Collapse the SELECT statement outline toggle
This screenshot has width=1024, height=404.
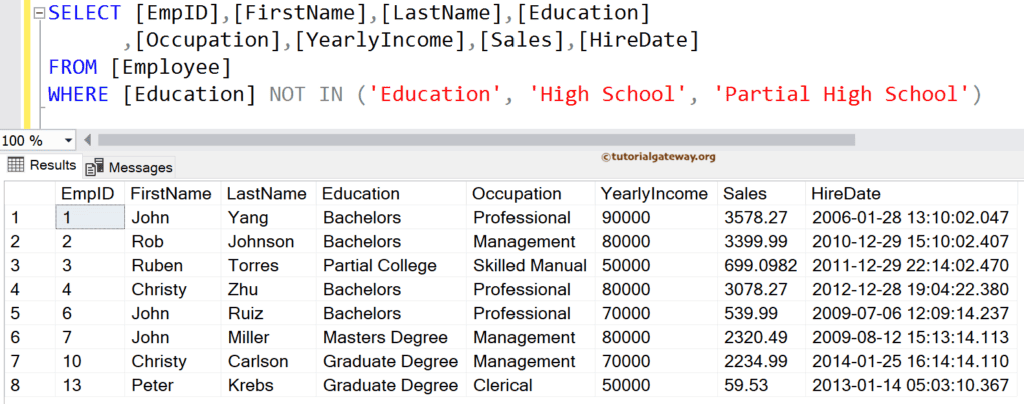39,13
